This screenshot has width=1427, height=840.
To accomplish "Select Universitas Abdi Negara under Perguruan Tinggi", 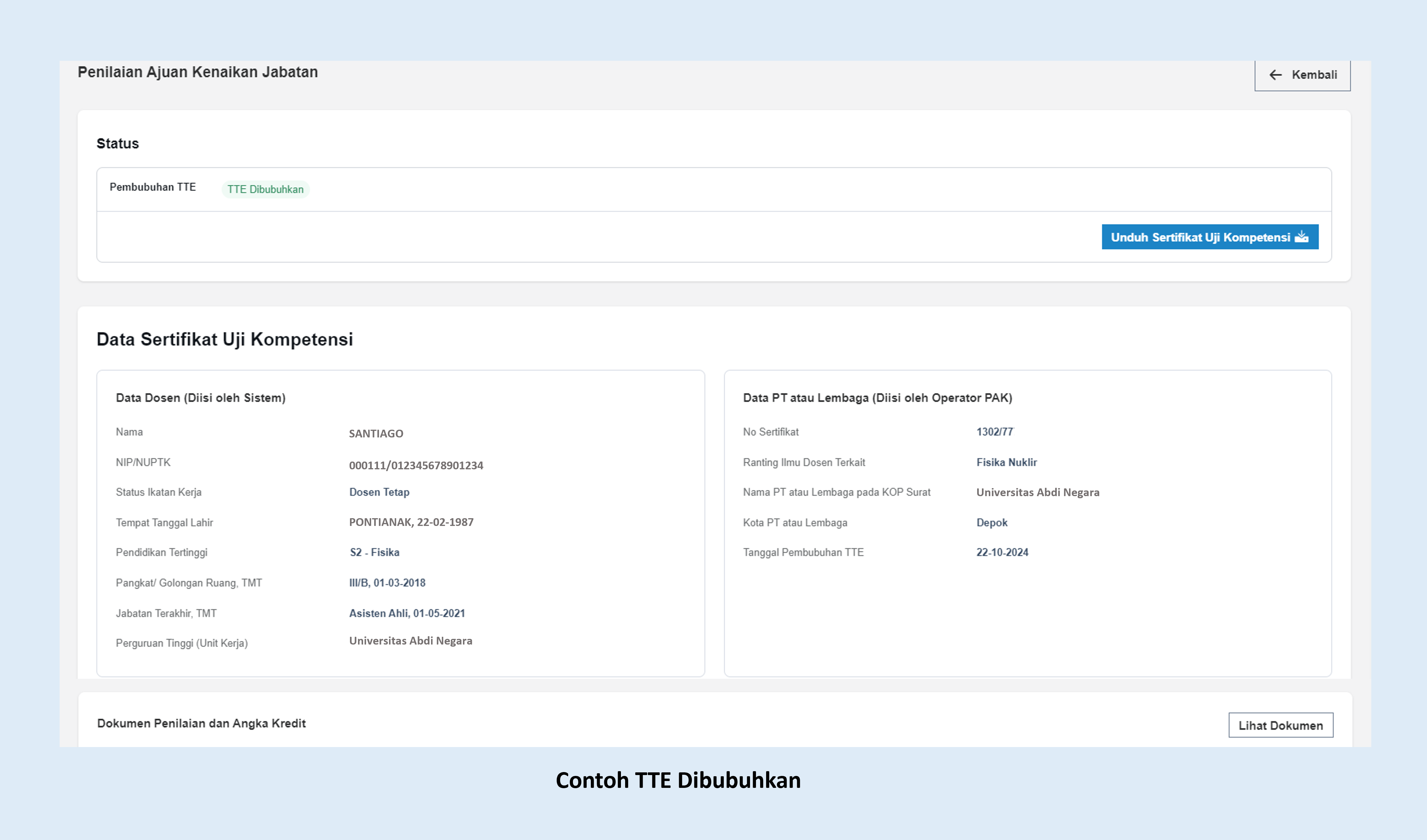I will (410, 641).
